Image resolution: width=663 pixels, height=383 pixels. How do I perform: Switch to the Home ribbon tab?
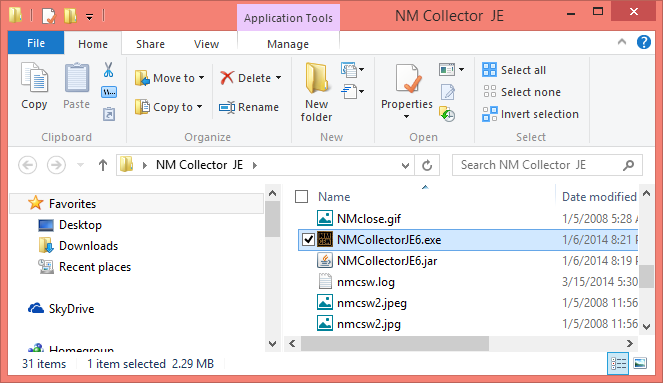coord(93,44)
